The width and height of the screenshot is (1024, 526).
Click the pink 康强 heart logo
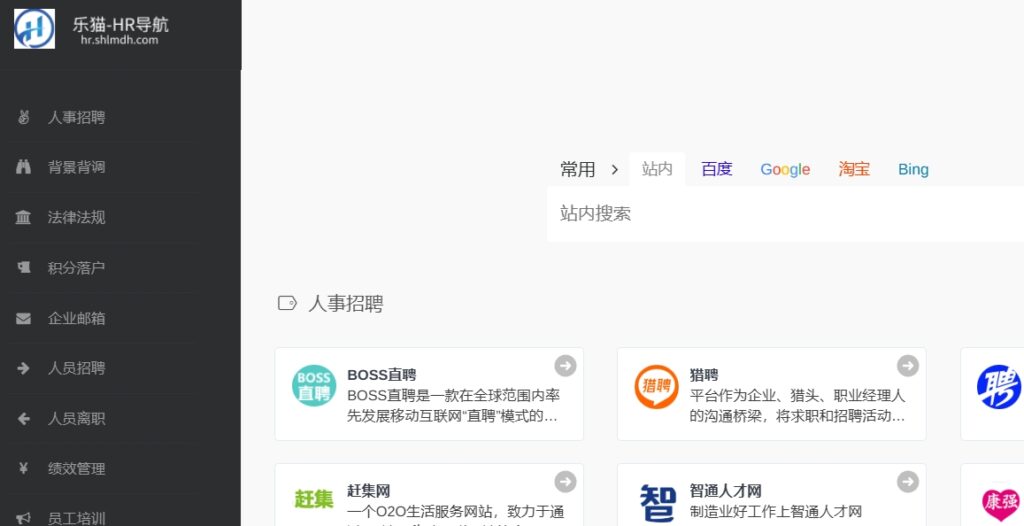point(1001,504)
